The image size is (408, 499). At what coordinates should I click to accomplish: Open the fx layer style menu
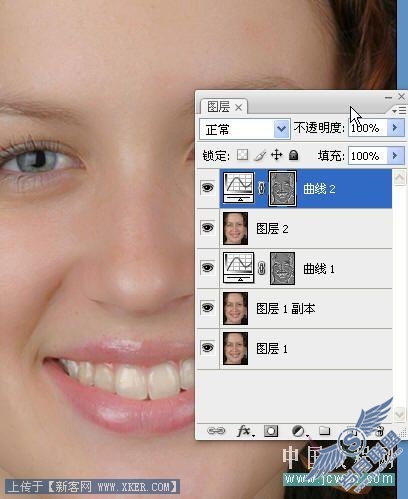point(245,431)
